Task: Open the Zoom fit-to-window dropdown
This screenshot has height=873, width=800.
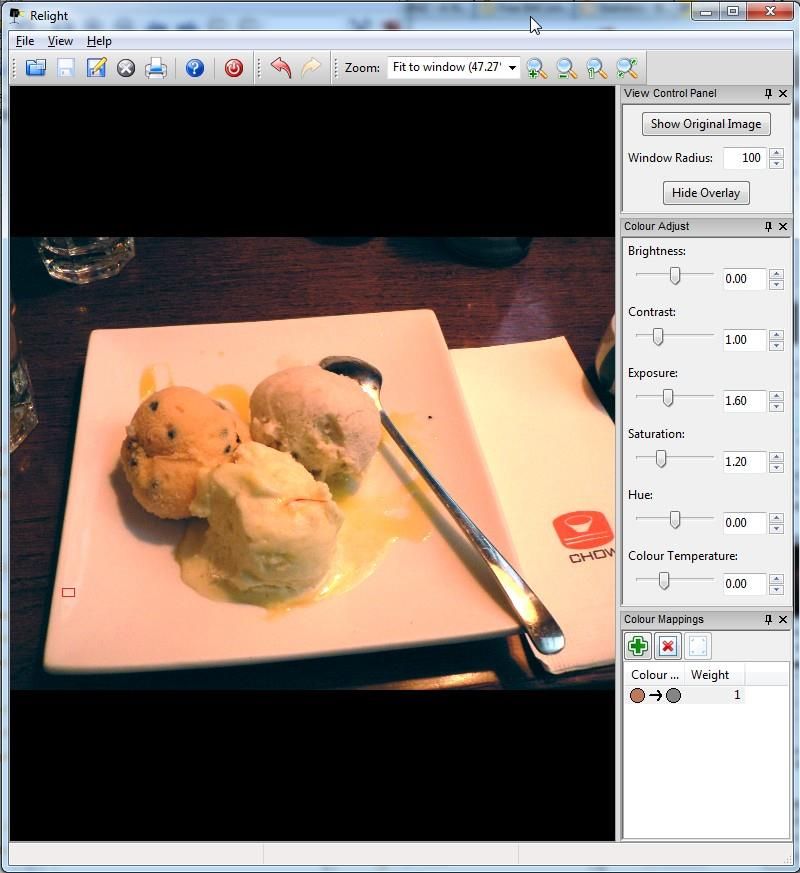Action: click(513, 68)
